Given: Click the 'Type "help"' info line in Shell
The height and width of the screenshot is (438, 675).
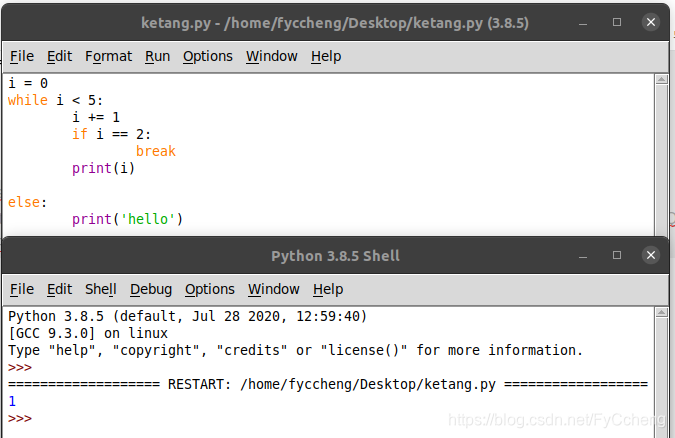Looking at the screenshot, I should point(295,351).
